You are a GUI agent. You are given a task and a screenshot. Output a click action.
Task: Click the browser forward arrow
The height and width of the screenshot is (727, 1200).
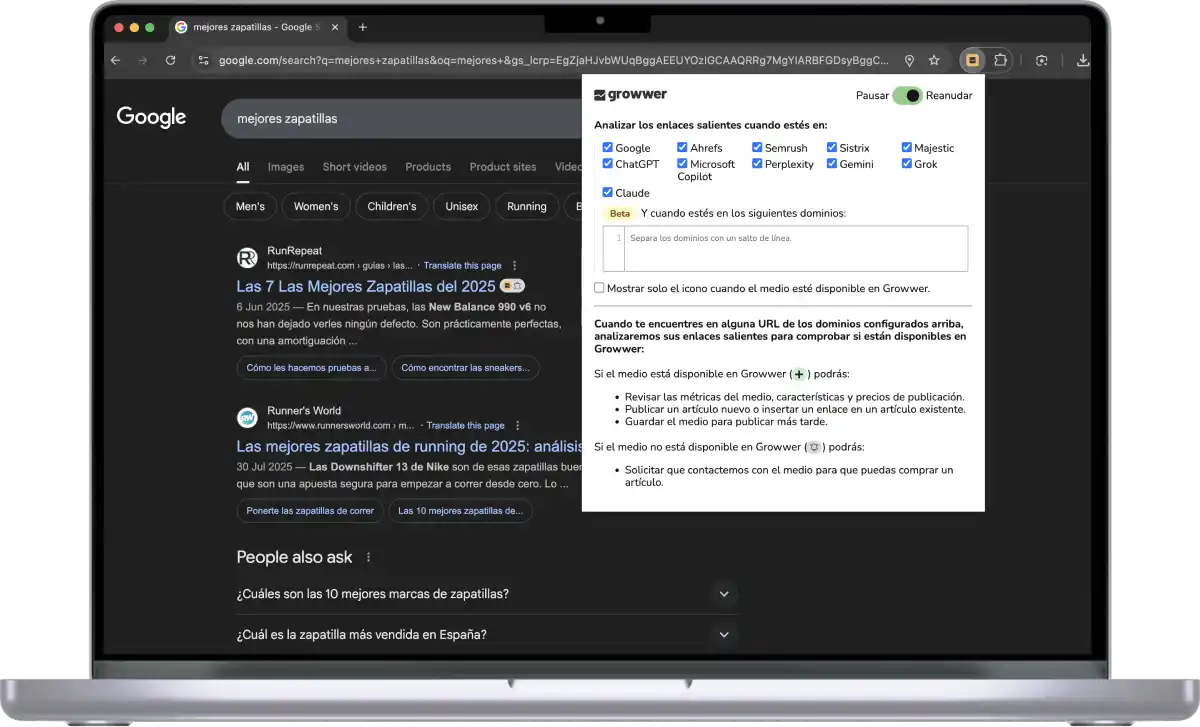pyautogui.click(x=143, y=60)
